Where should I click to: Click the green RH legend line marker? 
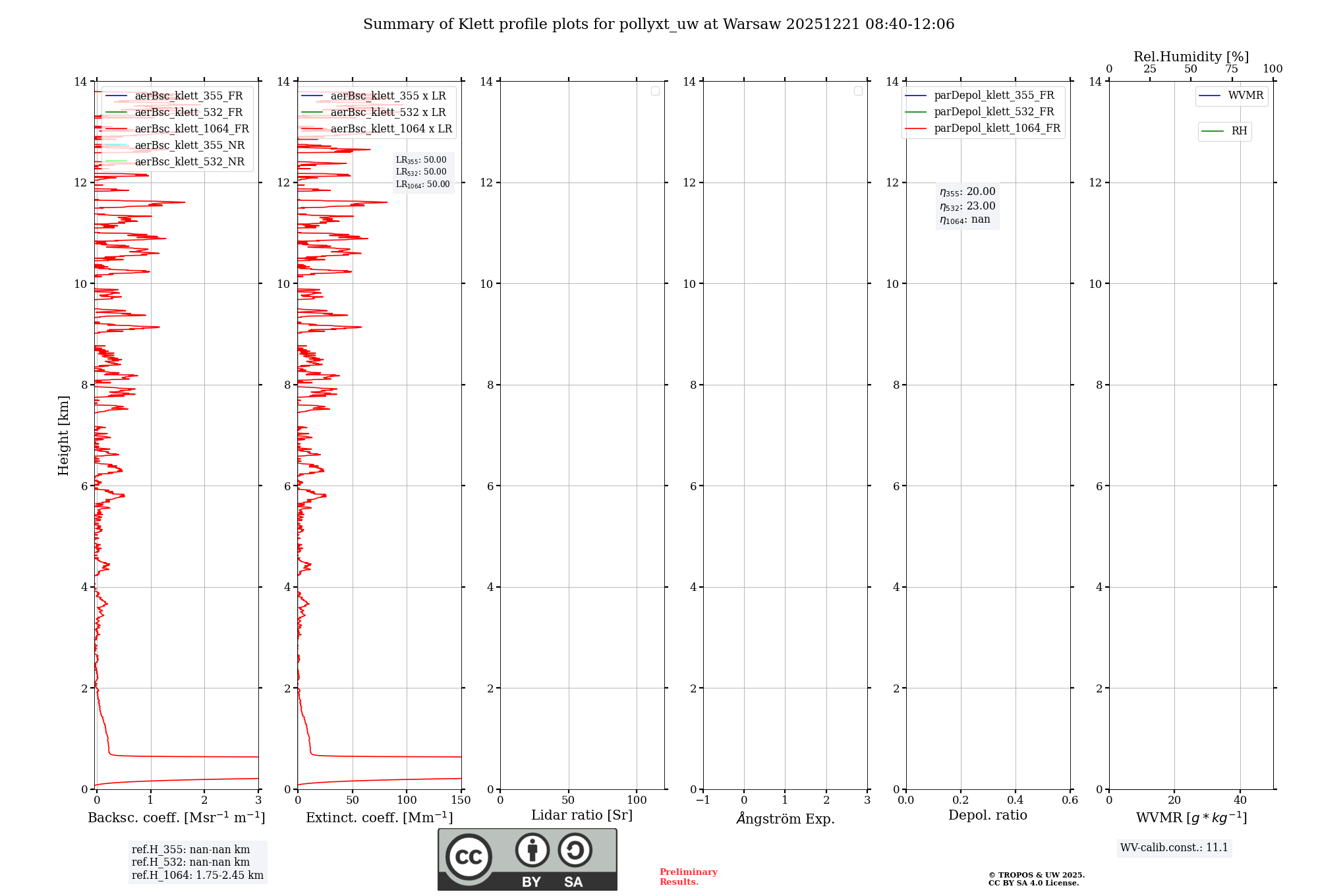click(x=1213, y=132)
